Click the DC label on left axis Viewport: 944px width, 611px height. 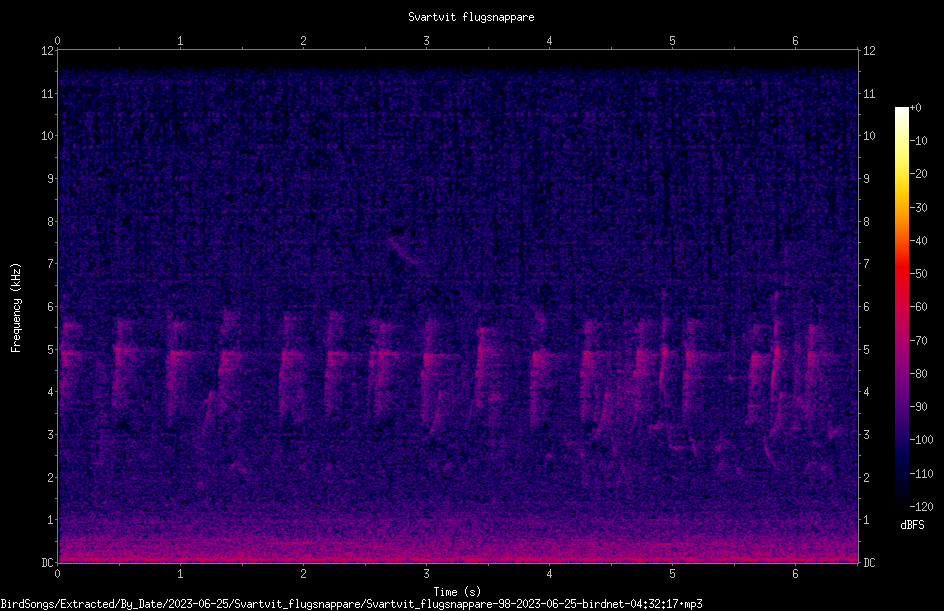coord(47,563)
